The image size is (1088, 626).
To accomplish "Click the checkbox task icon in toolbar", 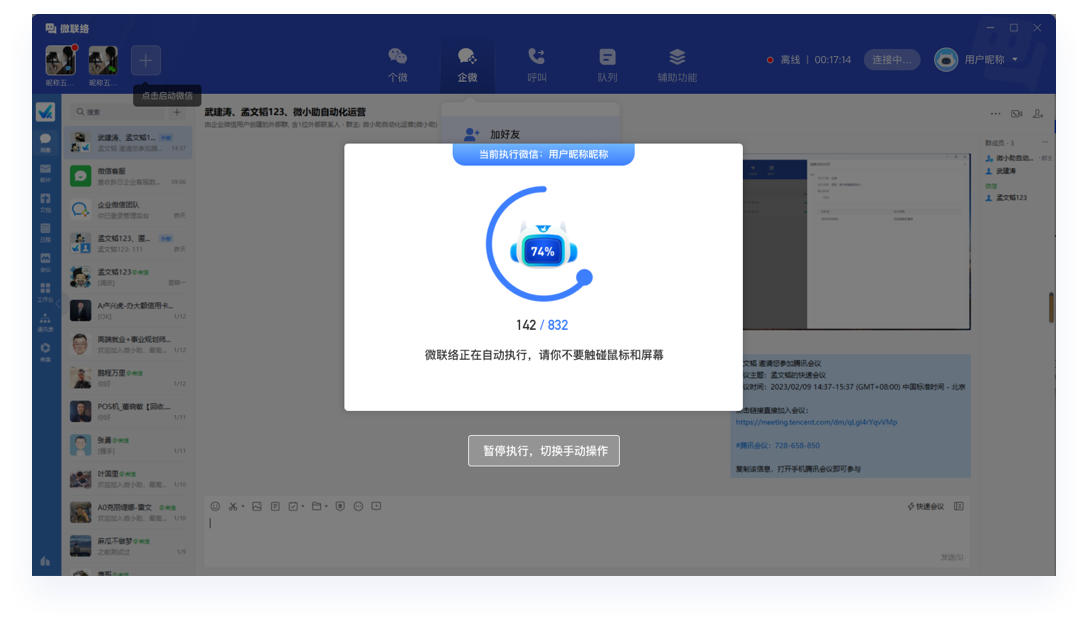I will click(x=293, y=507).
